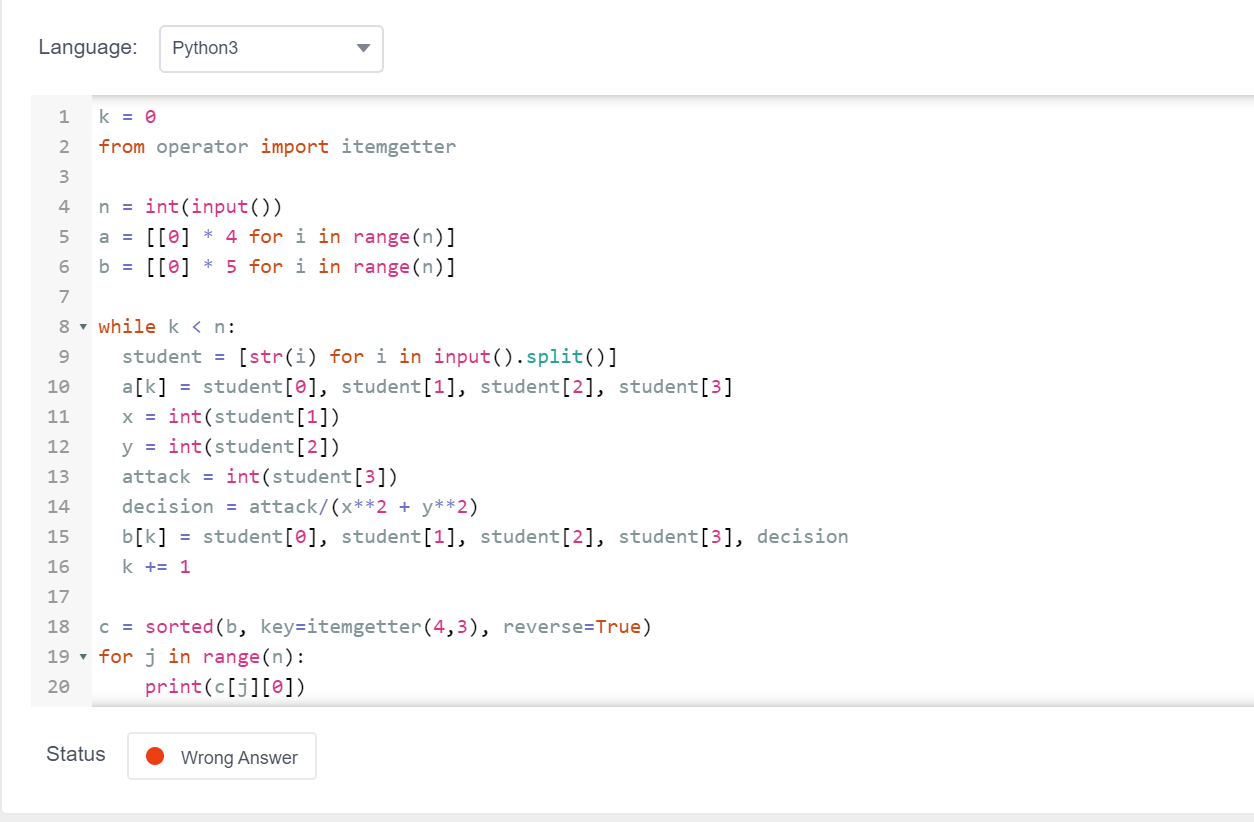Click the itemgetter import on line 2

[x=398, y=146]
